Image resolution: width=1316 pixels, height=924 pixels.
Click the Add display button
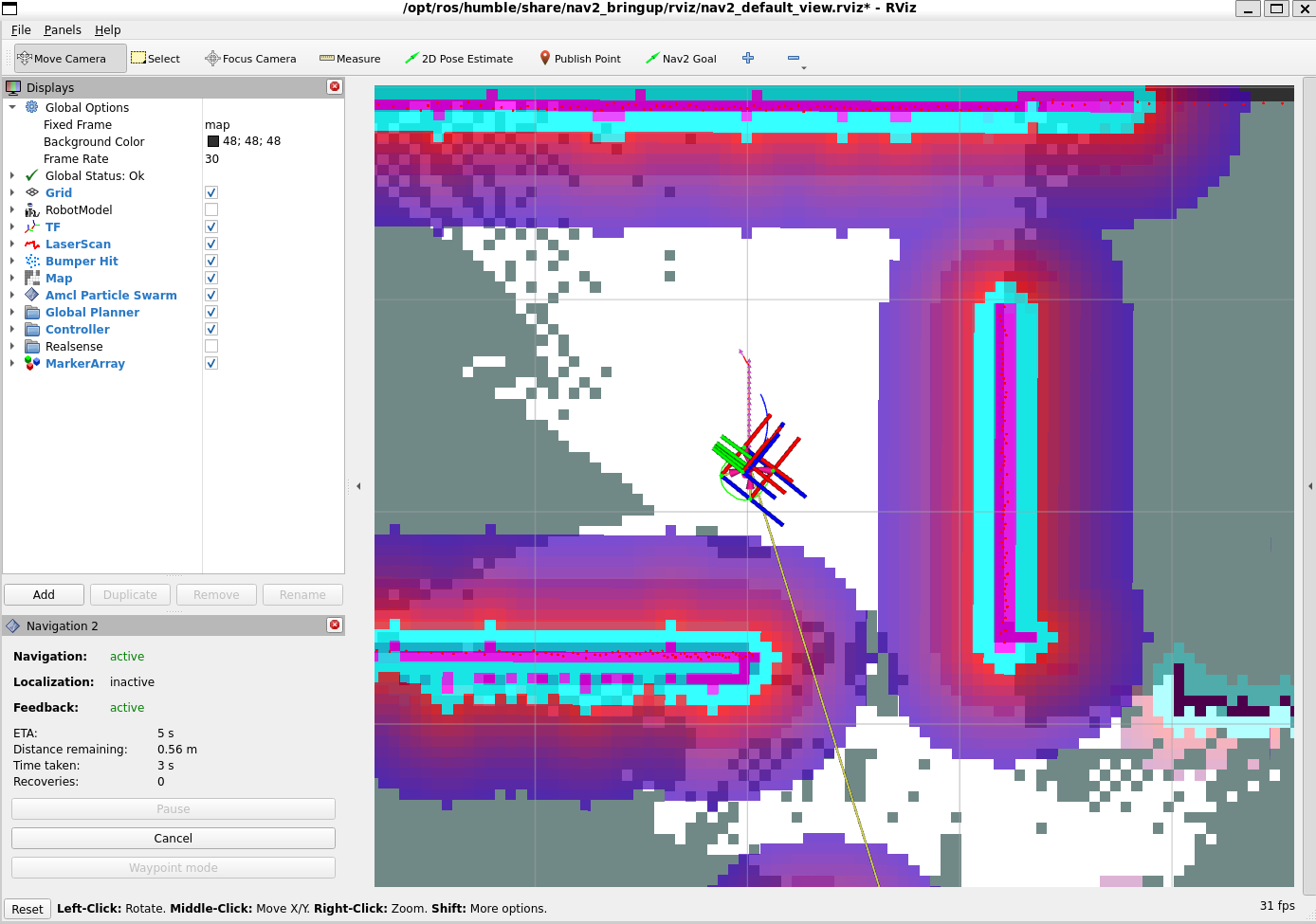tap(45, 594)
